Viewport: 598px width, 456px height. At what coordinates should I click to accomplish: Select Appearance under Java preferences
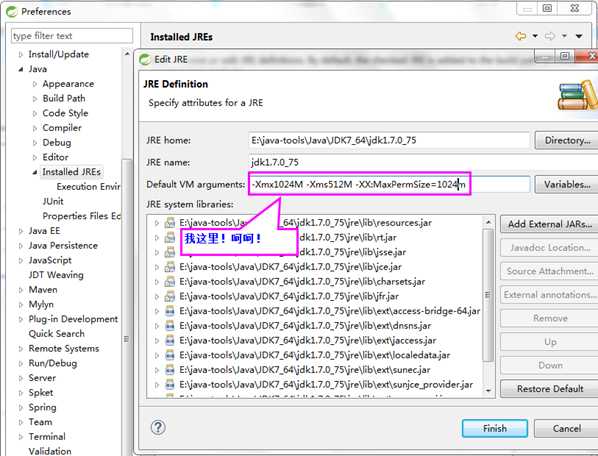pyautogui.click(x=68, y=84)
